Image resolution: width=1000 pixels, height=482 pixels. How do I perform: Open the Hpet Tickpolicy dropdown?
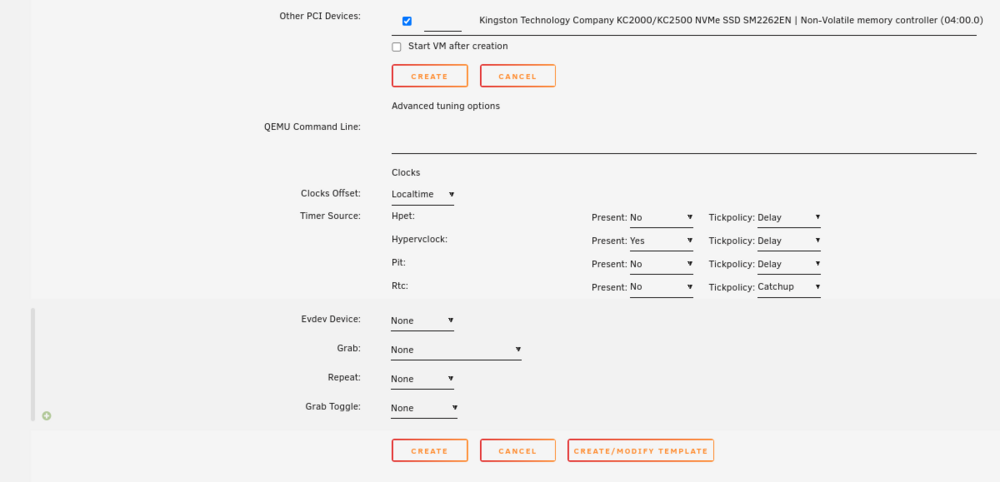[x=789, y=217]
